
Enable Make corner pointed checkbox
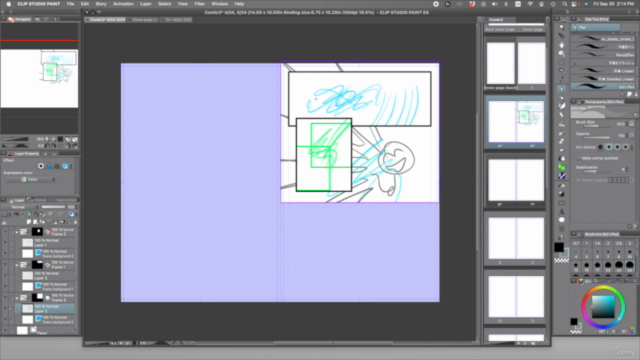pos(578,158)
